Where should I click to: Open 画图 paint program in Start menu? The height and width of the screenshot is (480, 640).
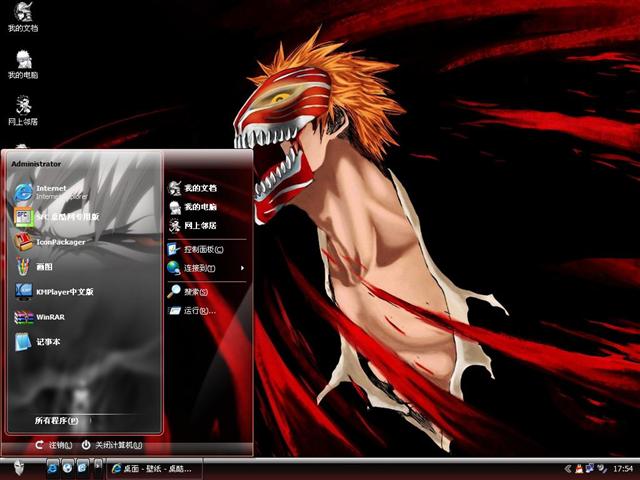(x=33, y=267)
